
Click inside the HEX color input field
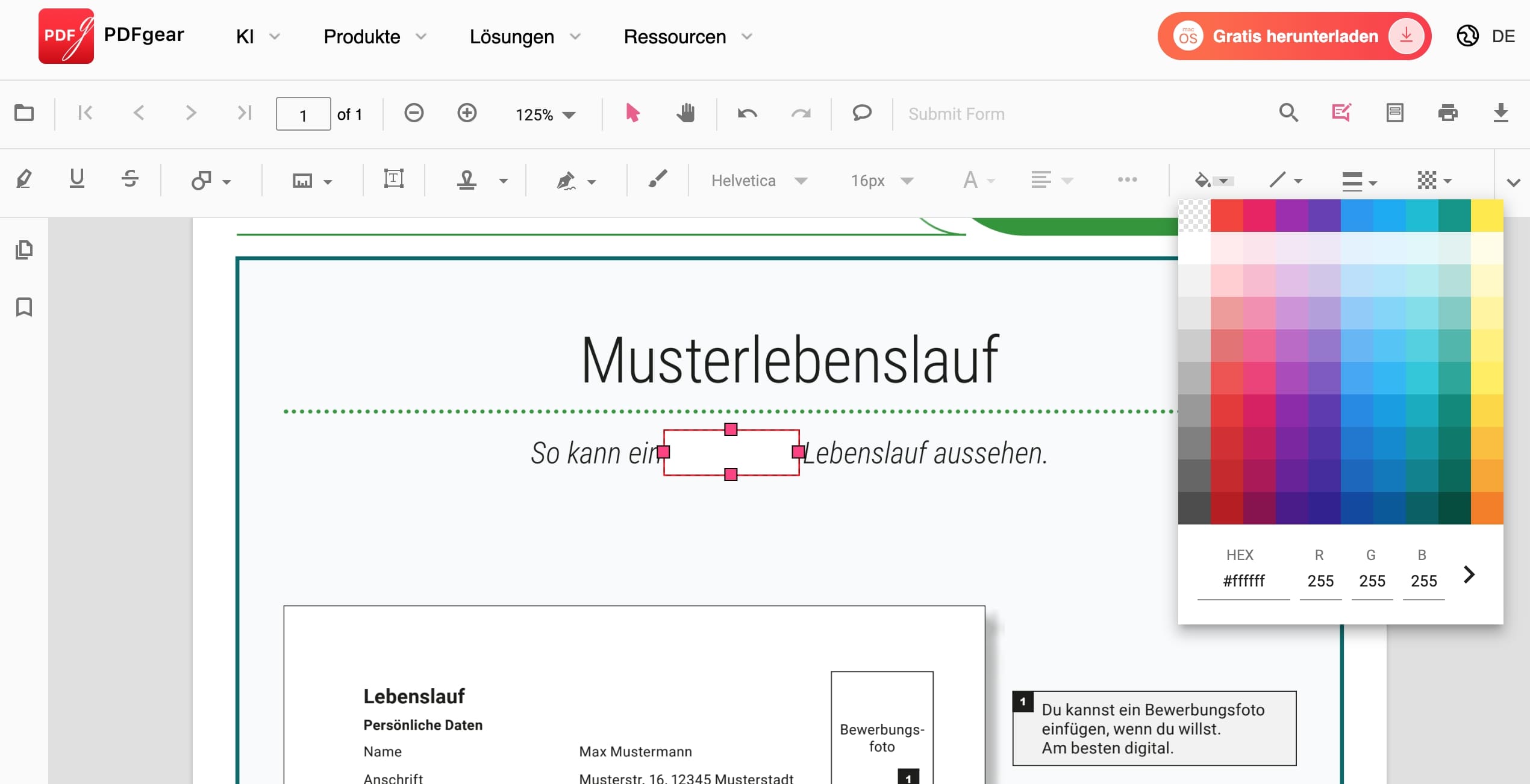click(x=1242, y=580)
